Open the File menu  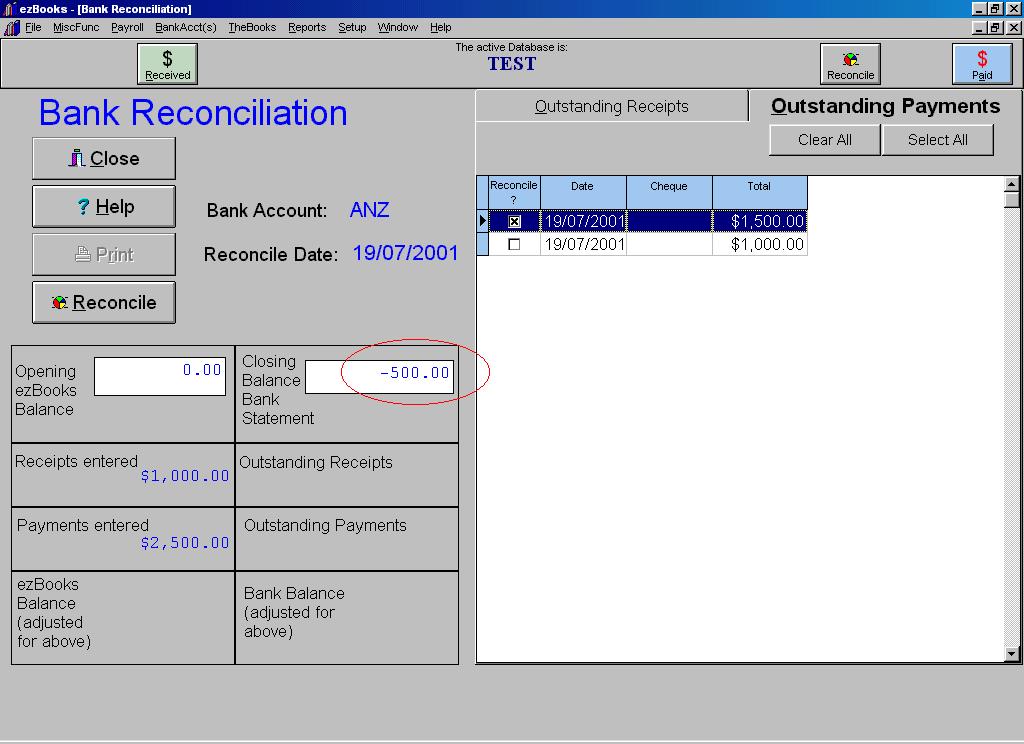33,27
